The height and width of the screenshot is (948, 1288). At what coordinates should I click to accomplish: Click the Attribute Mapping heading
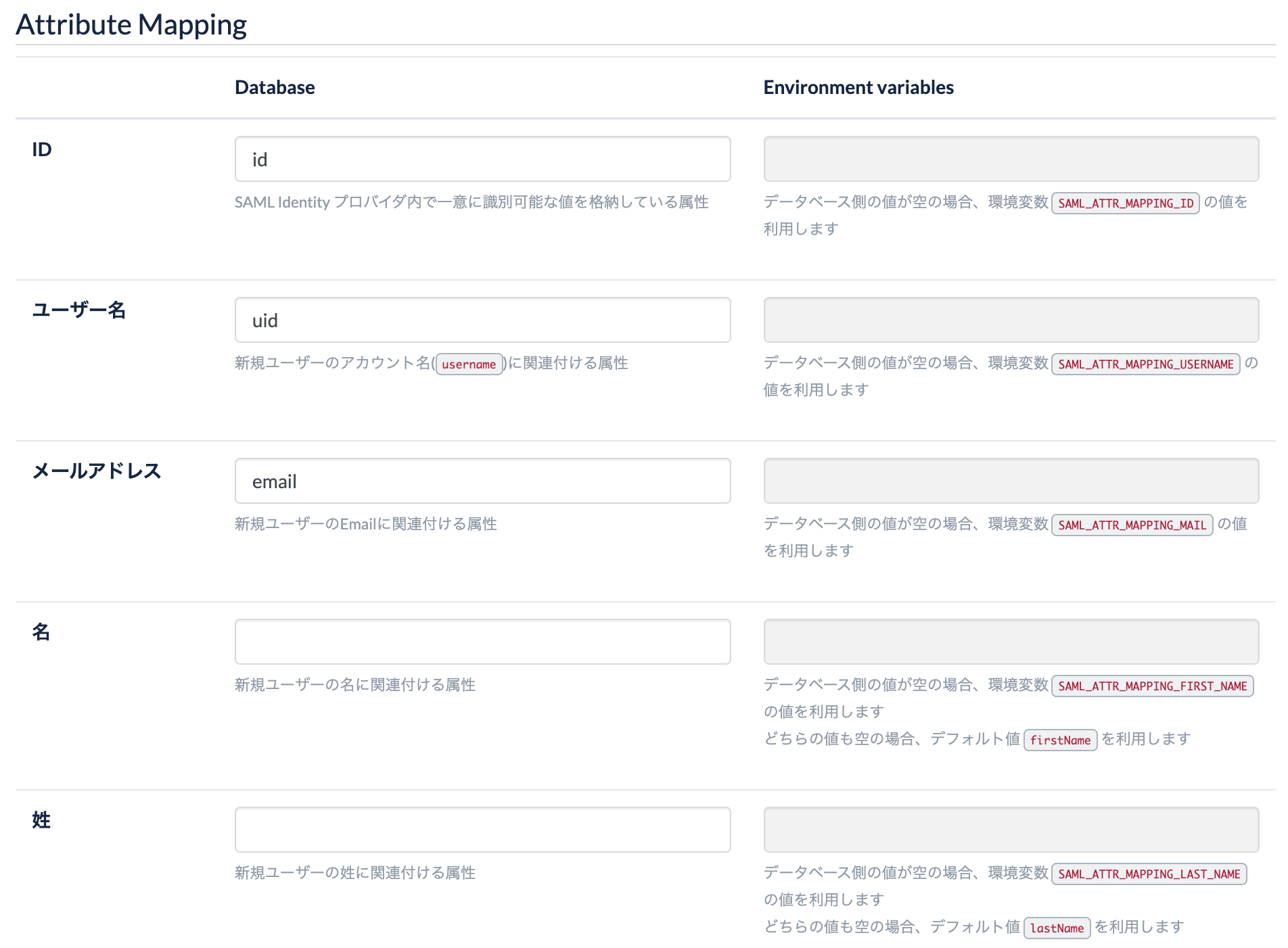pyautogui.click(x=131, y=24)
